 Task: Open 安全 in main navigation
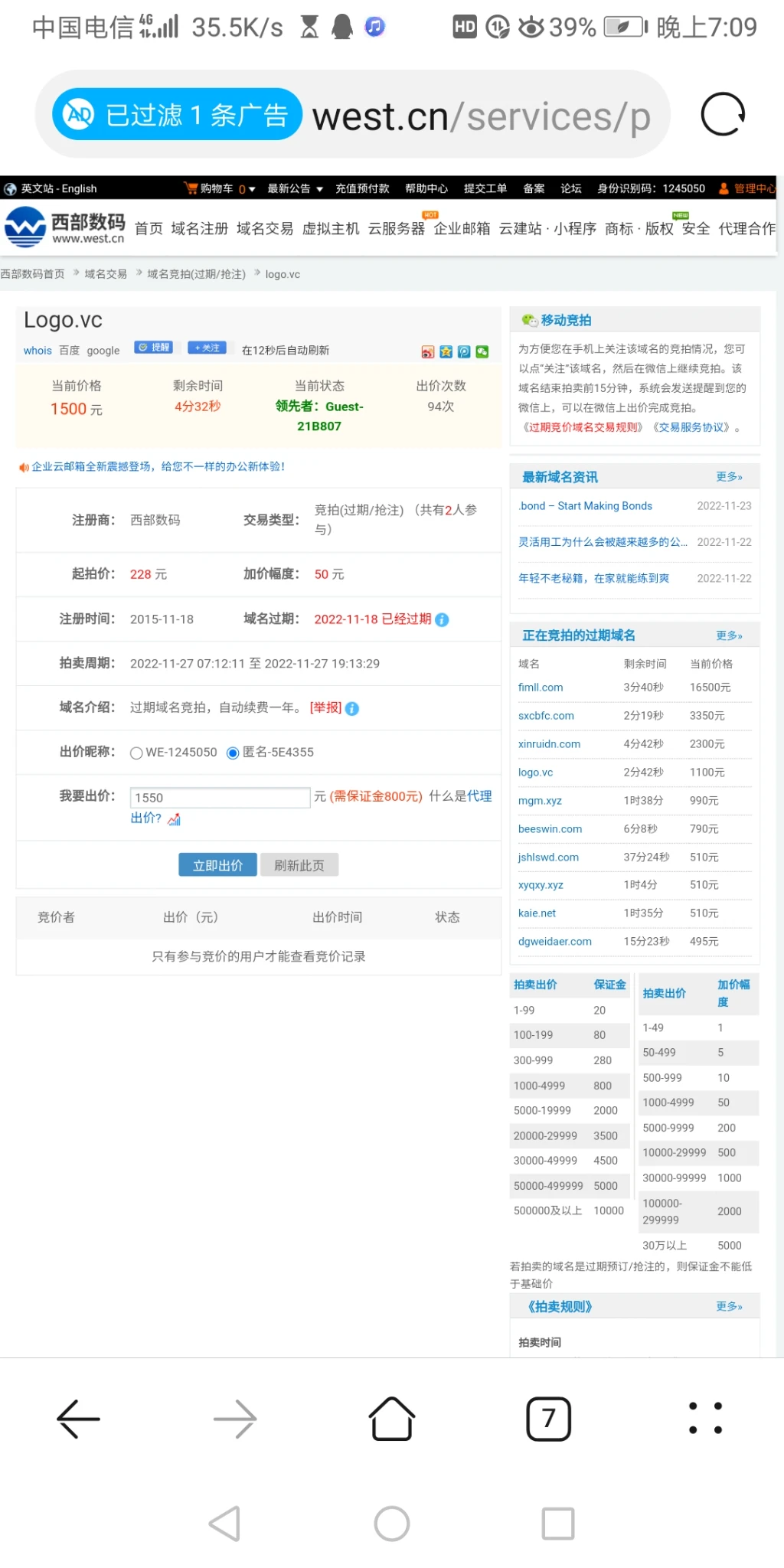(696, 228)
